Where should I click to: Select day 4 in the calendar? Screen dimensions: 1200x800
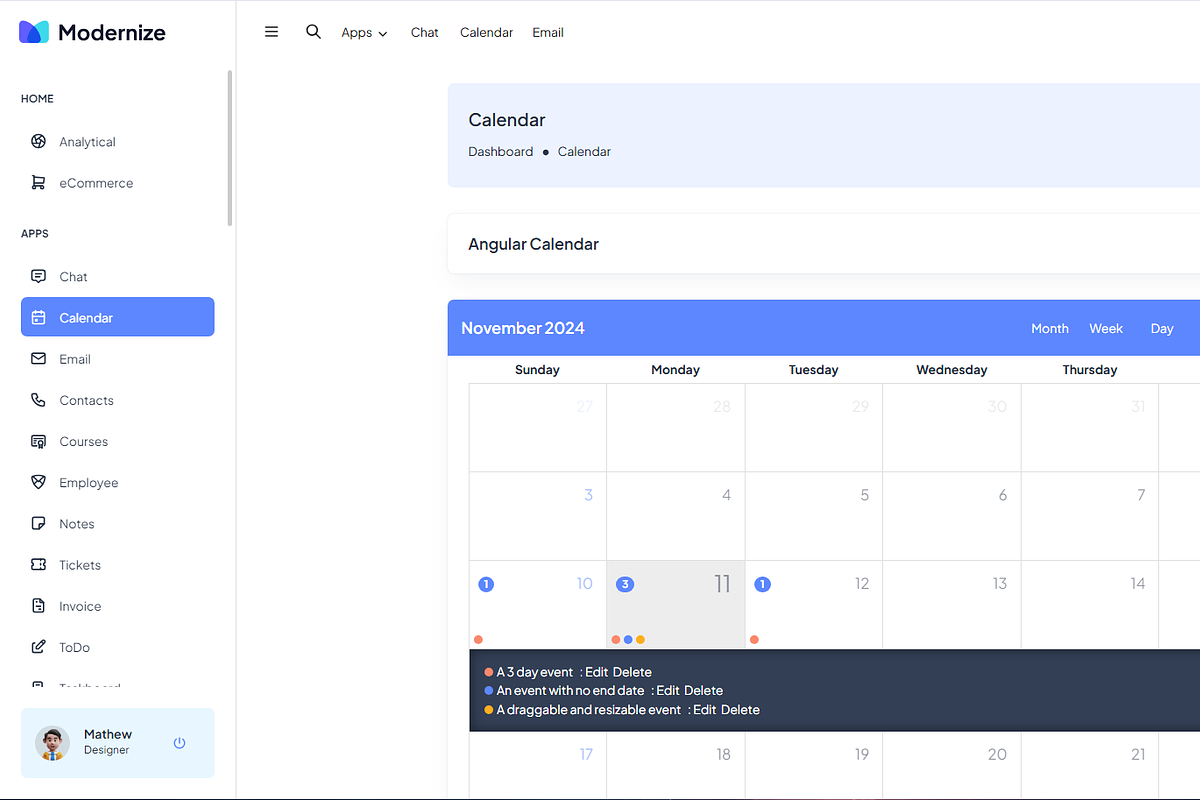[x=676, y=516]
